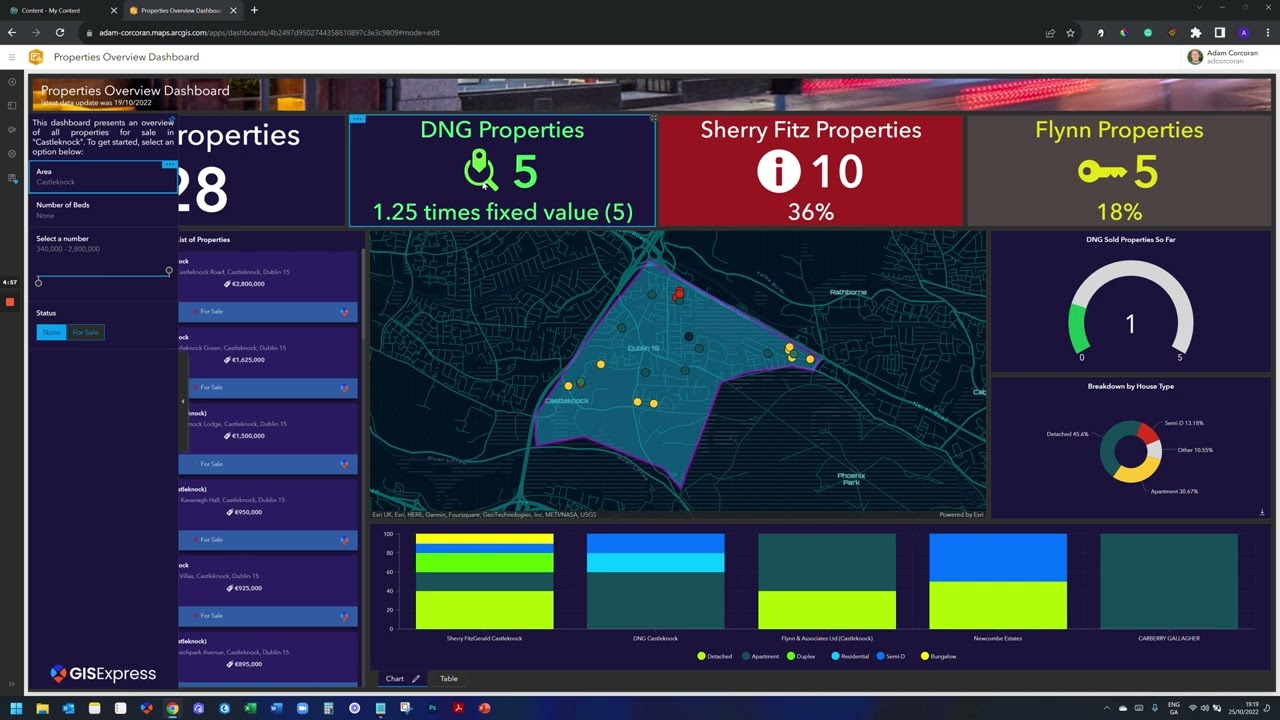The width and height of the screenshot is (1280, 720).
Task: Click the Save icon in left sidebar
Action: [x=12, y=178]
